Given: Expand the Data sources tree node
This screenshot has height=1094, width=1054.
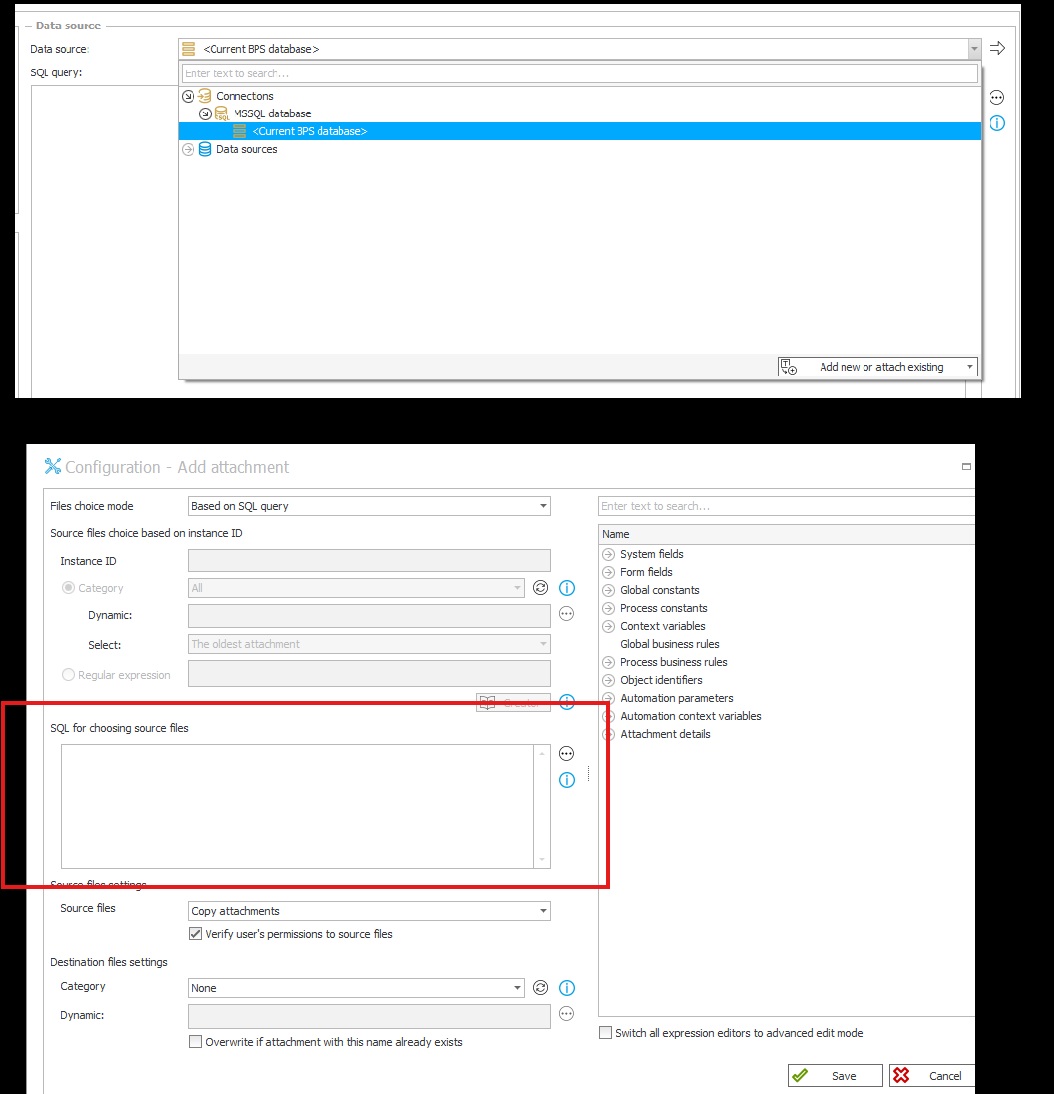Looking at the screenshot, I should [188, 149].
